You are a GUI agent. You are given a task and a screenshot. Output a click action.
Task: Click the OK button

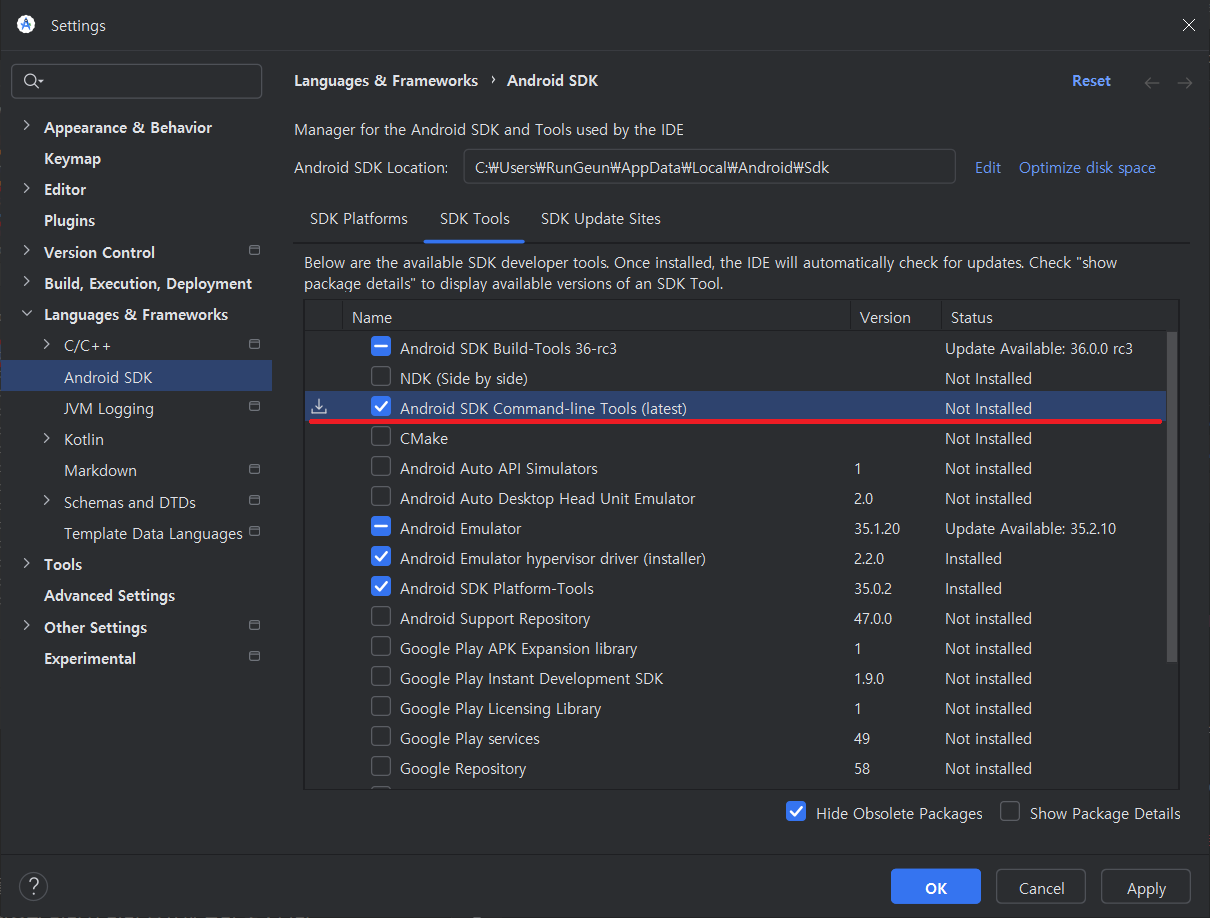click(936, 888)
